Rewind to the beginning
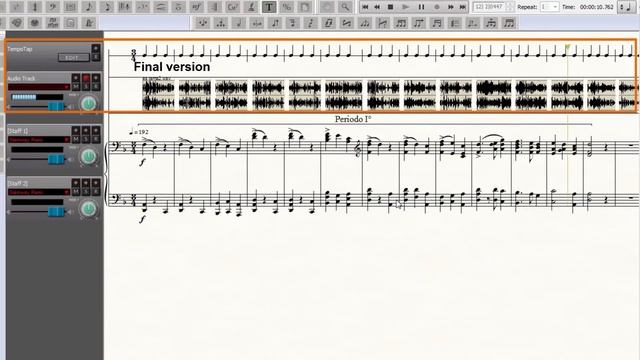 365,7
